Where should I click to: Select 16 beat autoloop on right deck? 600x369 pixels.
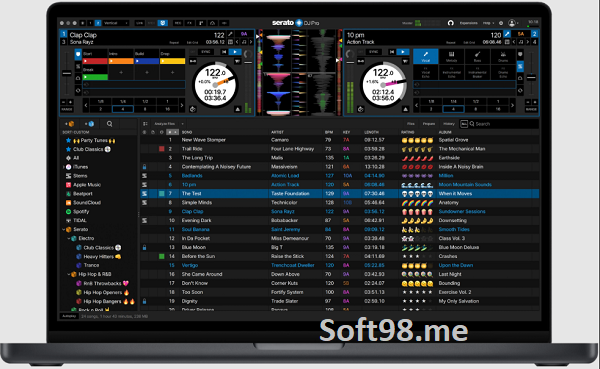tap(498, 109)
